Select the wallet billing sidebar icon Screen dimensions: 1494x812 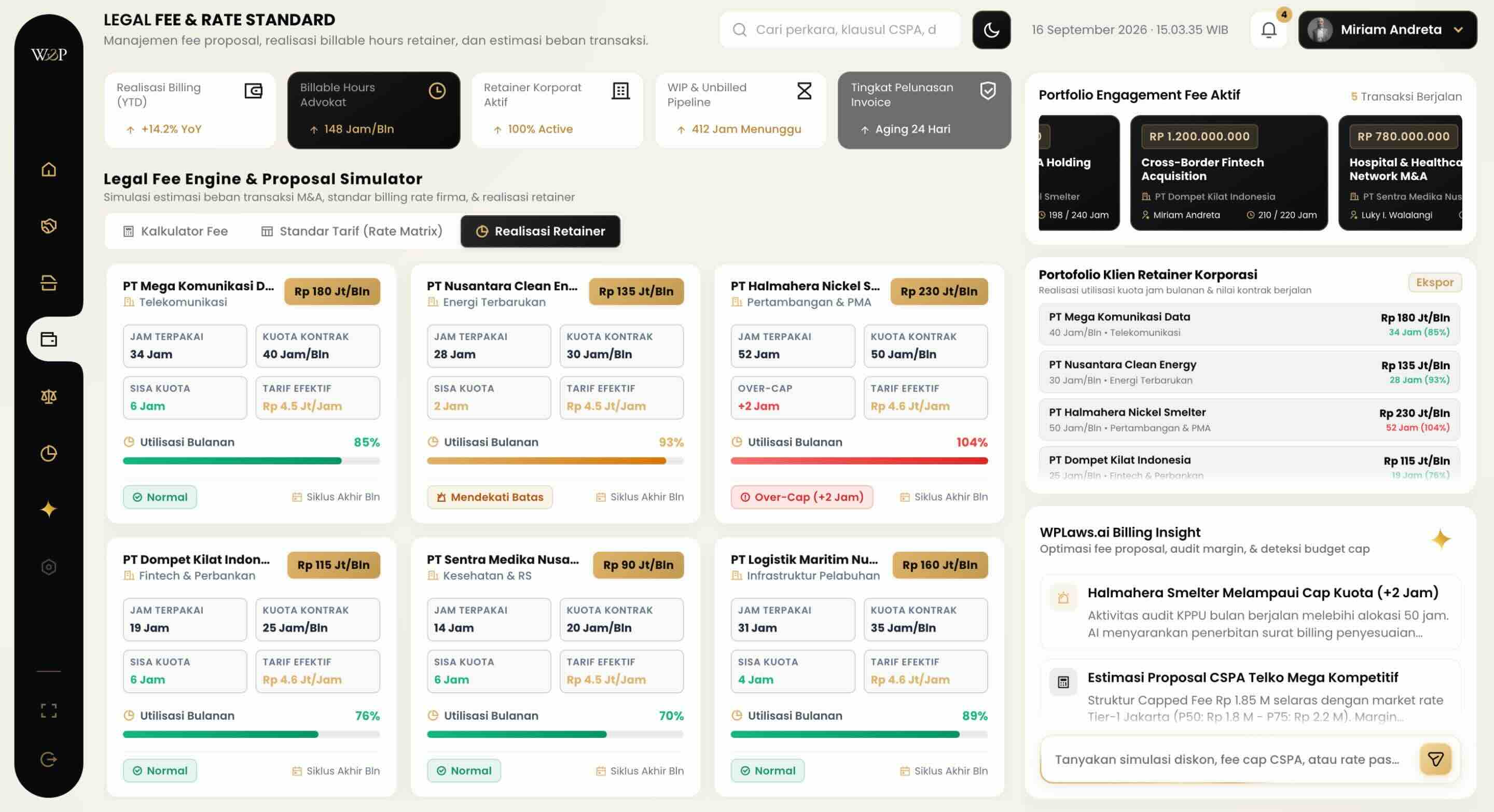click(49, 339)
